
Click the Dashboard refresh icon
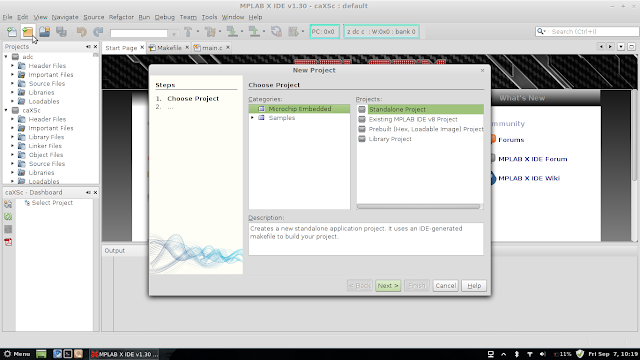click(x=8, y=216)
